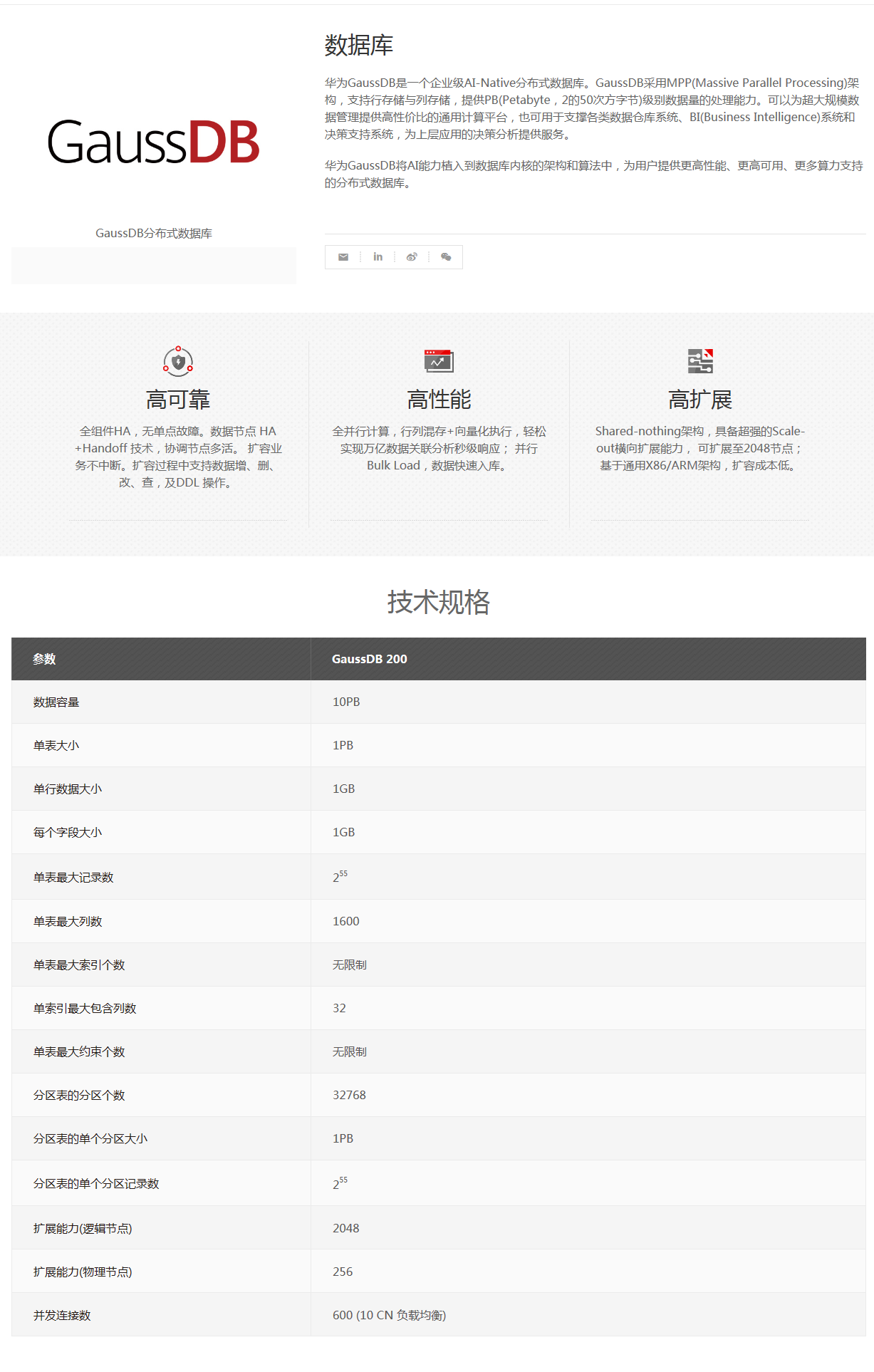Click the 256 value cell
The image size is (874, 1372).
(588, 1272)
